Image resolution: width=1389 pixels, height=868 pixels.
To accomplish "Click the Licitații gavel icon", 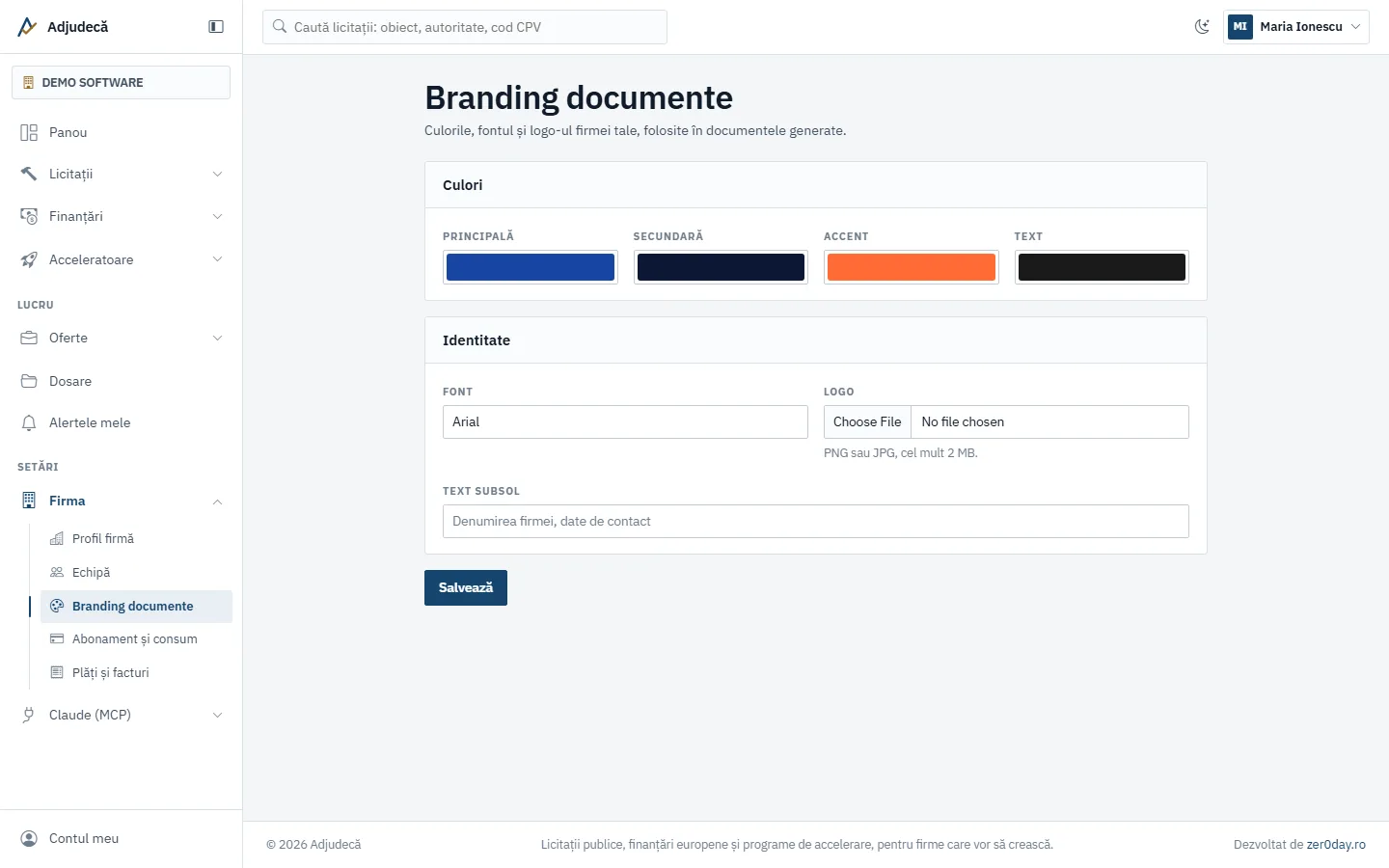I will [29, 174].
